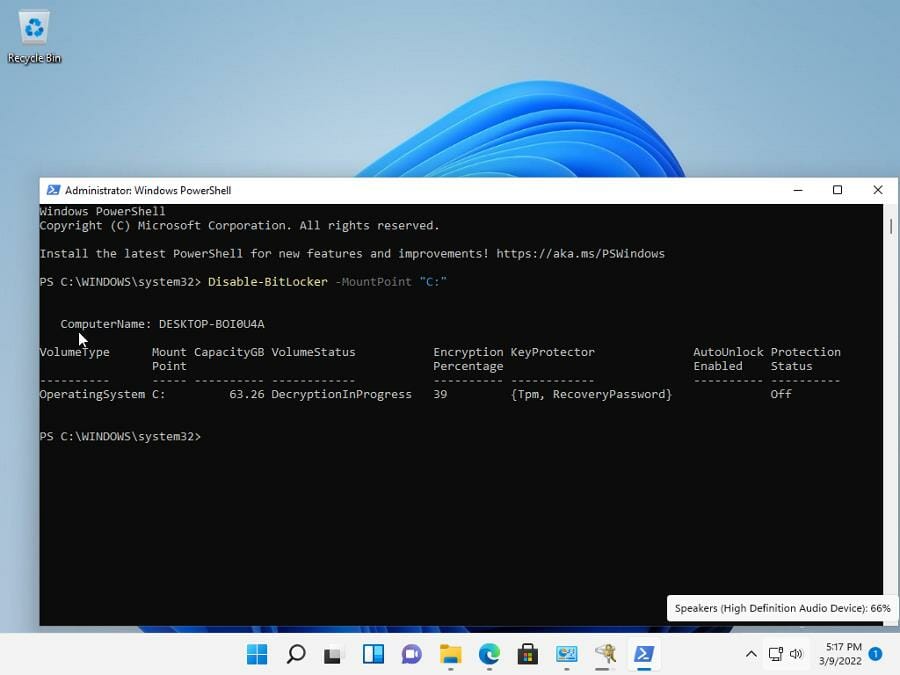The height and width of the screenshot is (675, 900).
Task: Open File Explorer from taskbar
Action: [451, 654]
